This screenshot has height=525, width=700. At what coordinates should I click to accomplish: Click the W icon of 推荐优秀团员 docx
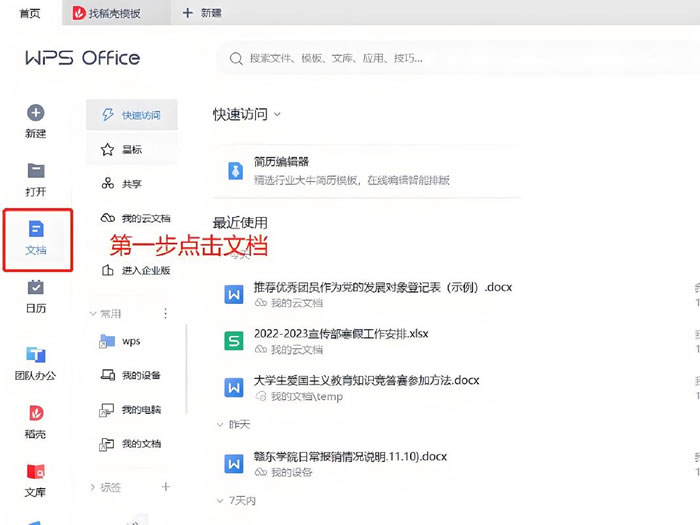click(x=233, y=295)
